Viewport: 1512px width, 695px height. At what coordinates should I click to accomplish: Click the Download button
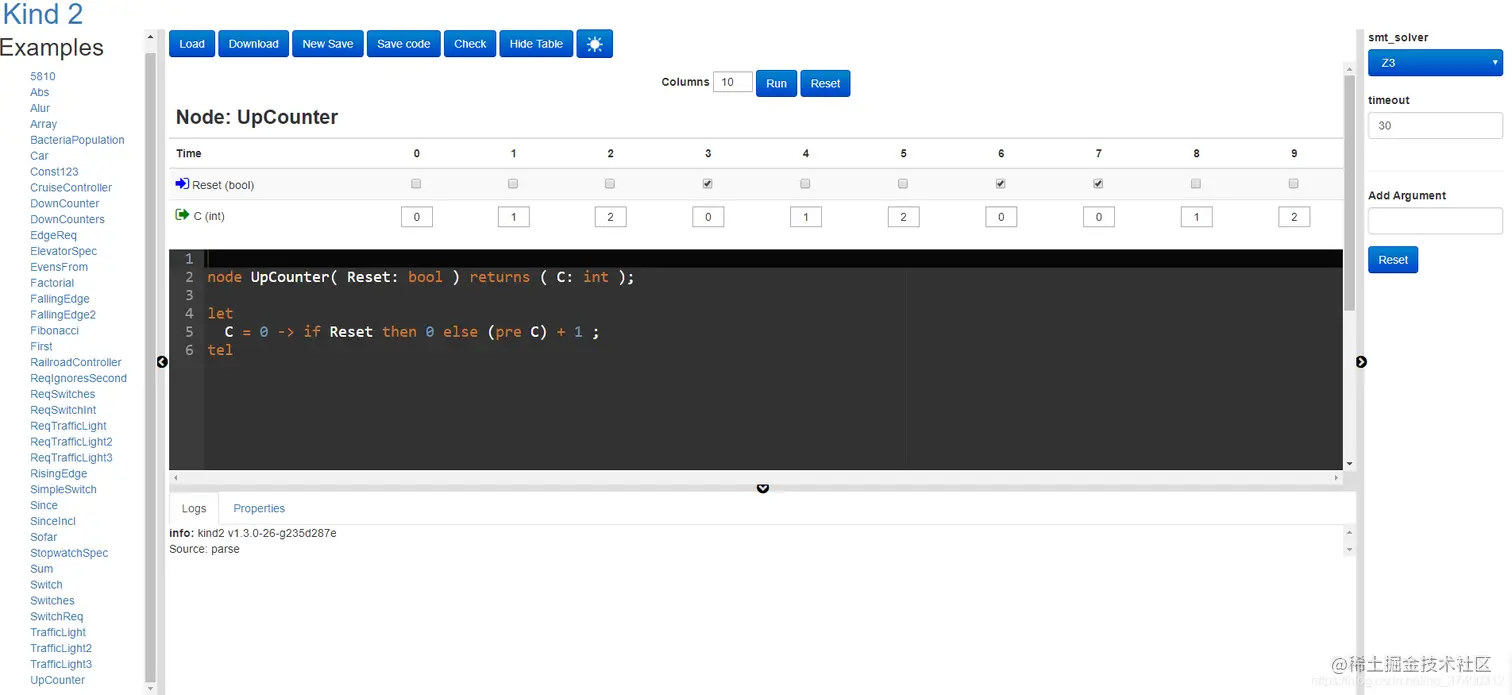click(x=253, y=44)
